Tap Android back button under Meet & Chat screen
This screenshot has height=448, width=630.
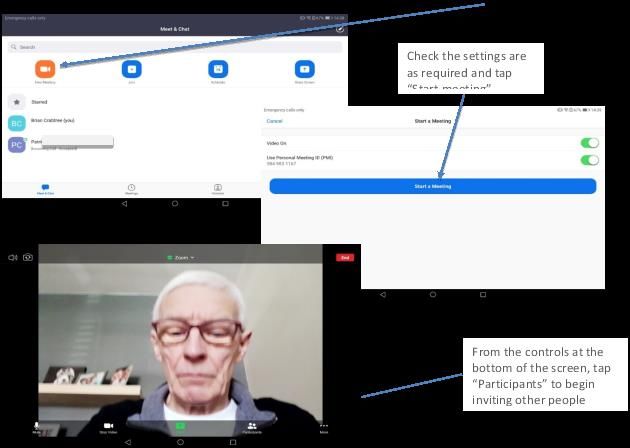coord(124,204)
